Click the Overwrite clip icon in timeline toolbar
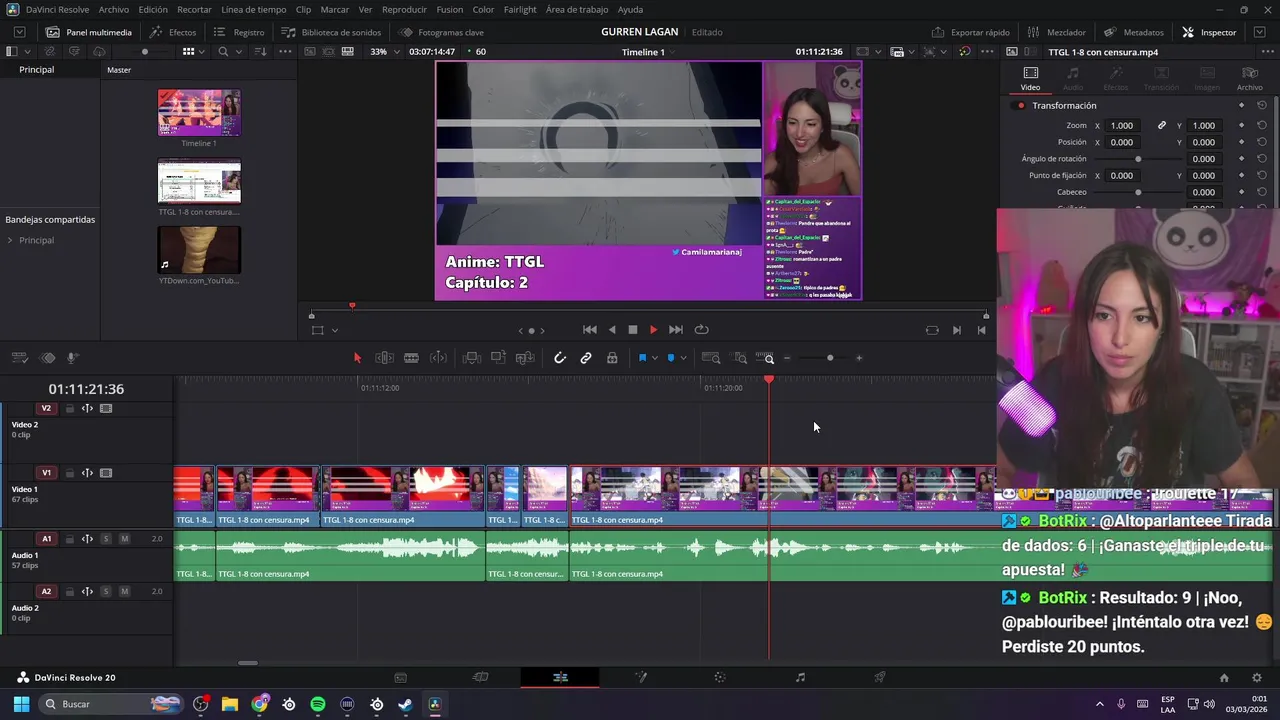 click(498, 358)
